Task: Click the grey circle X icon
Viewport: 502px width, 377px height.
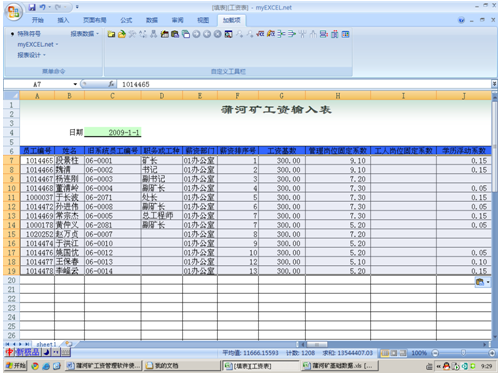Action: pyautogui.click(x=218, y=34)
